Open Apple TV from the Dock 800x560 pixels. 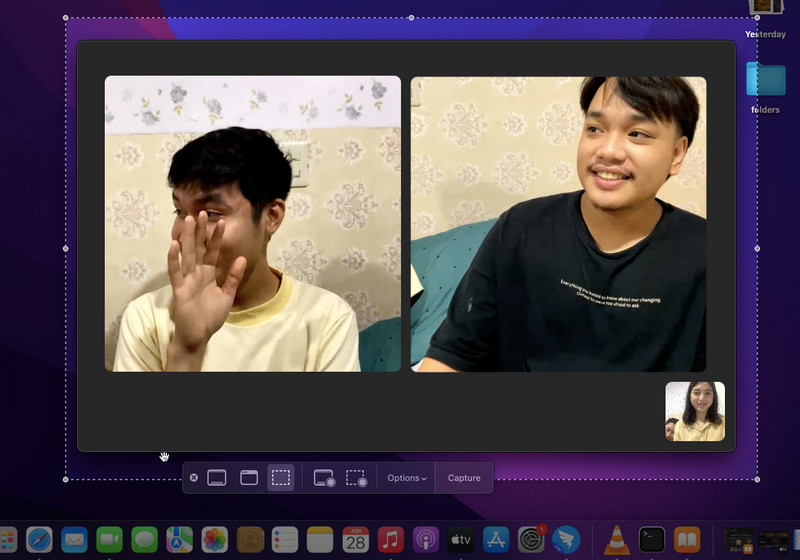coord(461,540)
